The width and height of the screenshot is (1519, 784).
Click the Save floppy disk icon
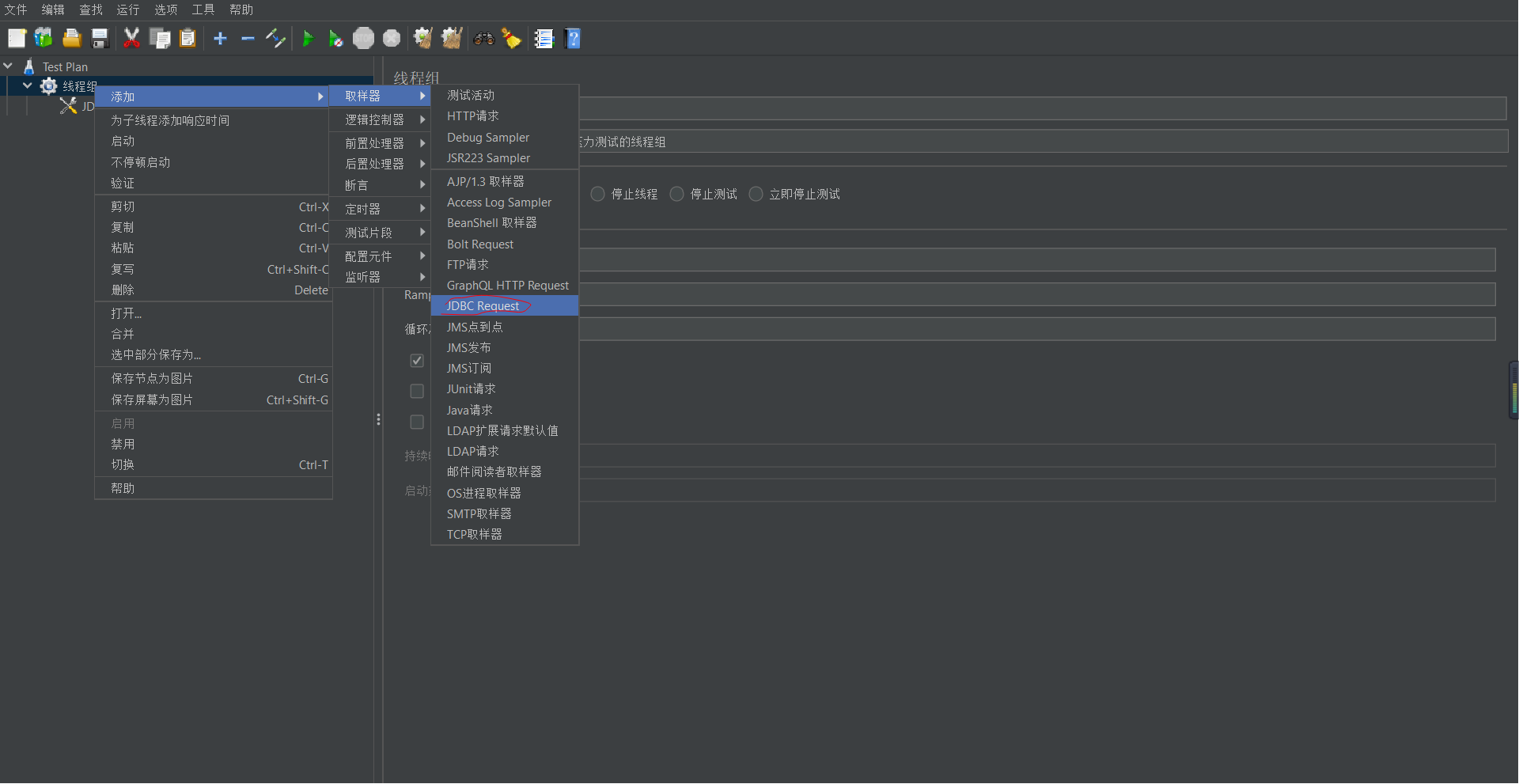[x=100, y=38]
